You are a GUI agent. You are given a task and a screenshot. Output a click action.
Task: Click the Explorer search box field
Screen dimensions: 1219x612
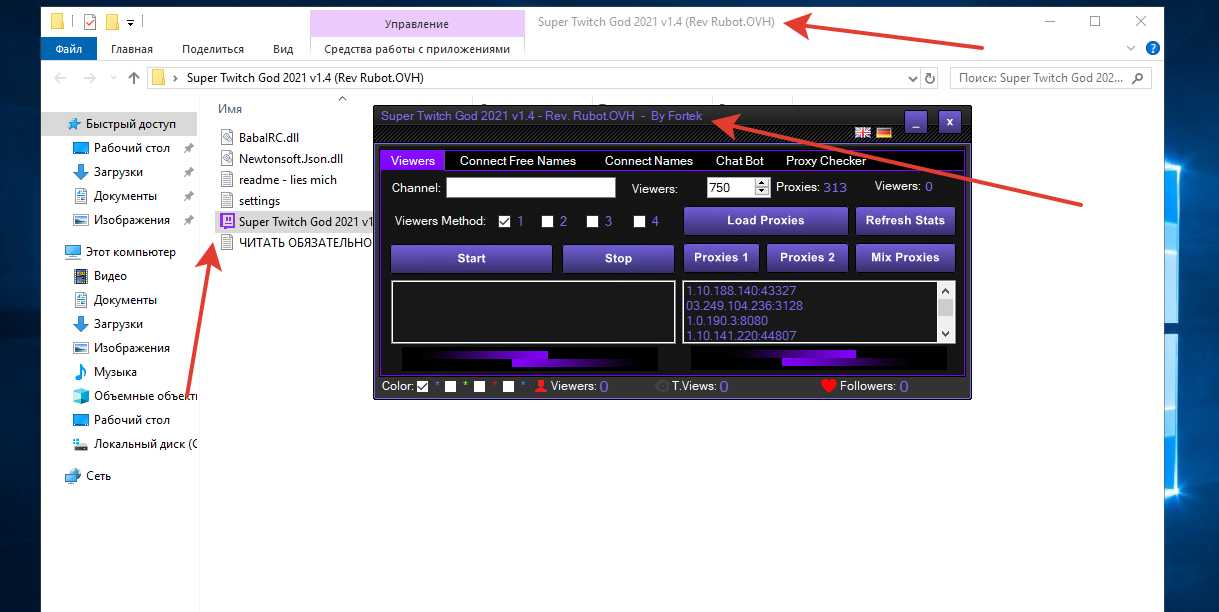tap(1050, 78)
